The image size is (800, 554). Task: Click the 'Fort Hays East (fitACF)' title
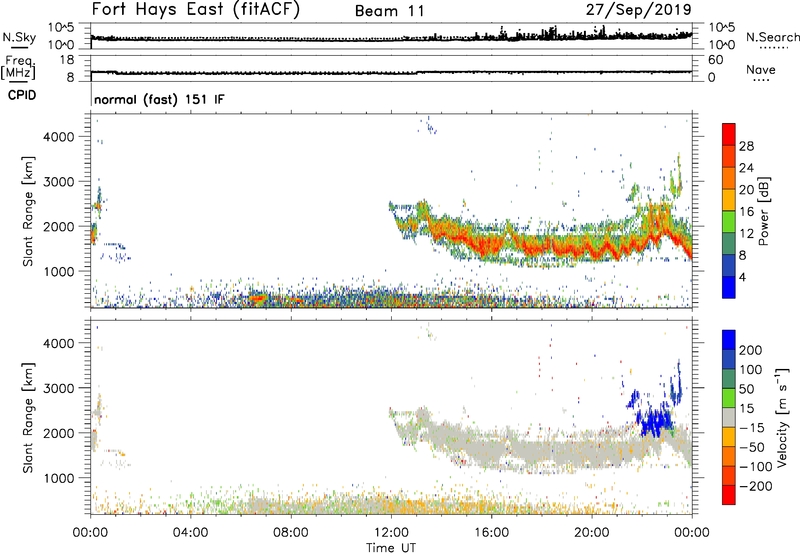point(195,10)
